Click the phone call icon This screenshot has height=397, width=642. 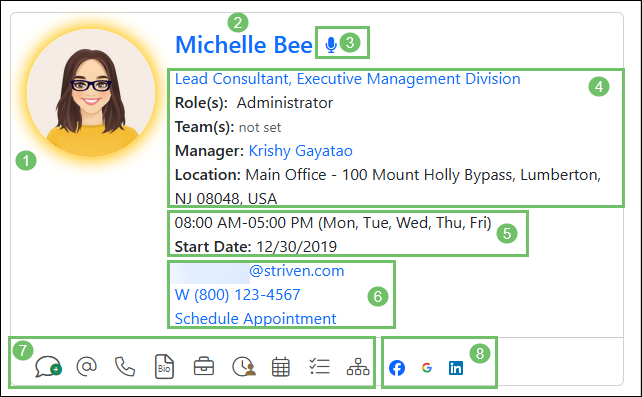(125, 366)
